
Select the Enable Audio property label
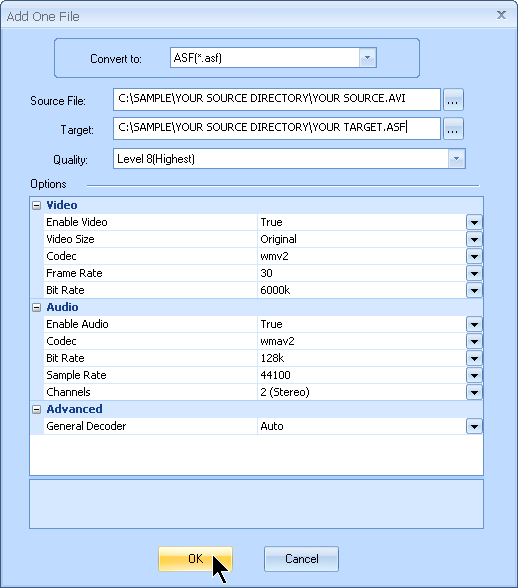coord(77,324)
